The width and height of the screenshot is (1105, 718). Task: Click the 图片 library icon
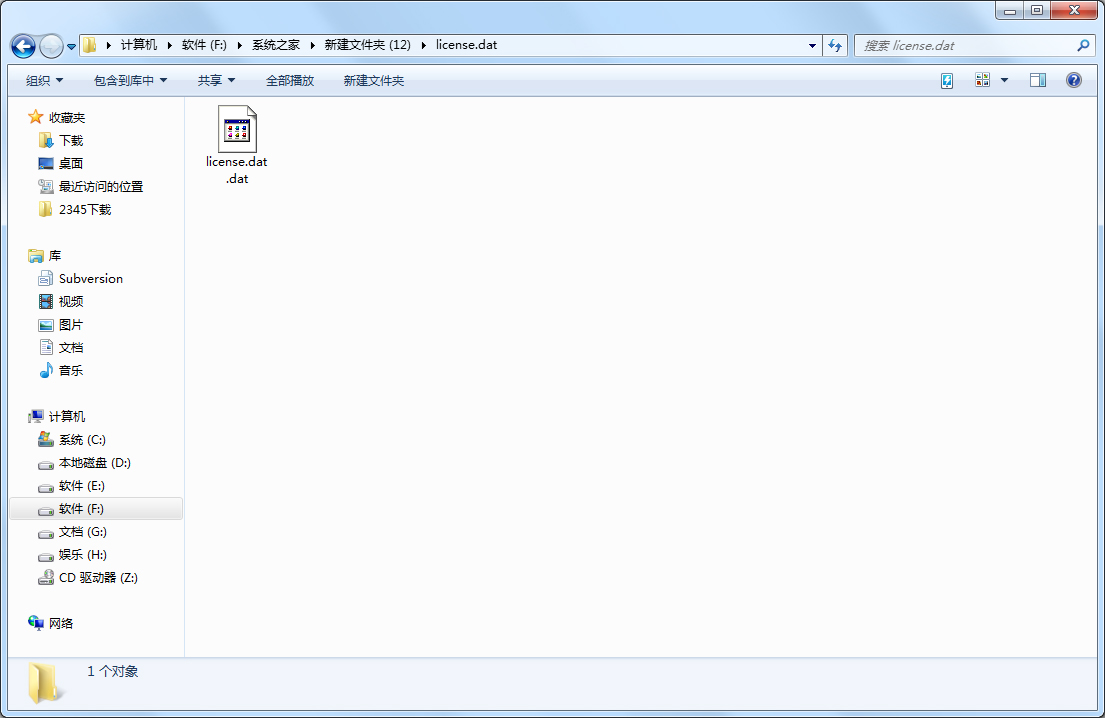coord(46,325)
